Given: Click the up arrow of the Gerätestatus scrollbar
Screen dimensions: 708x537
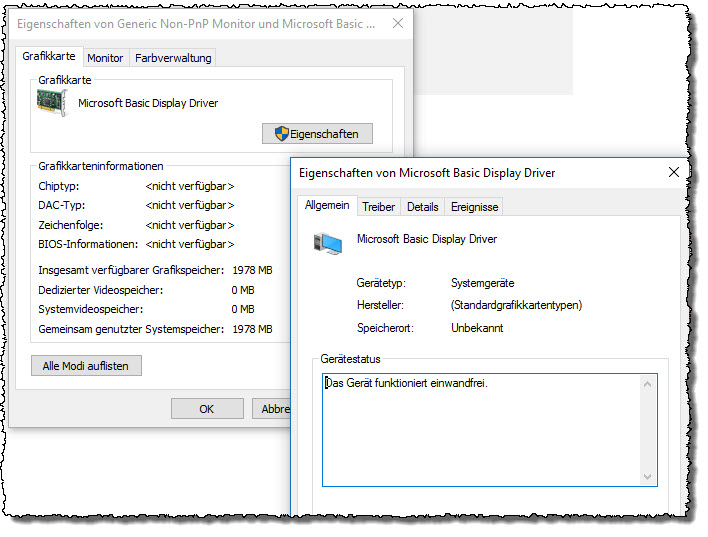Looking at the screenshot, I should click(x=647, y=384).
